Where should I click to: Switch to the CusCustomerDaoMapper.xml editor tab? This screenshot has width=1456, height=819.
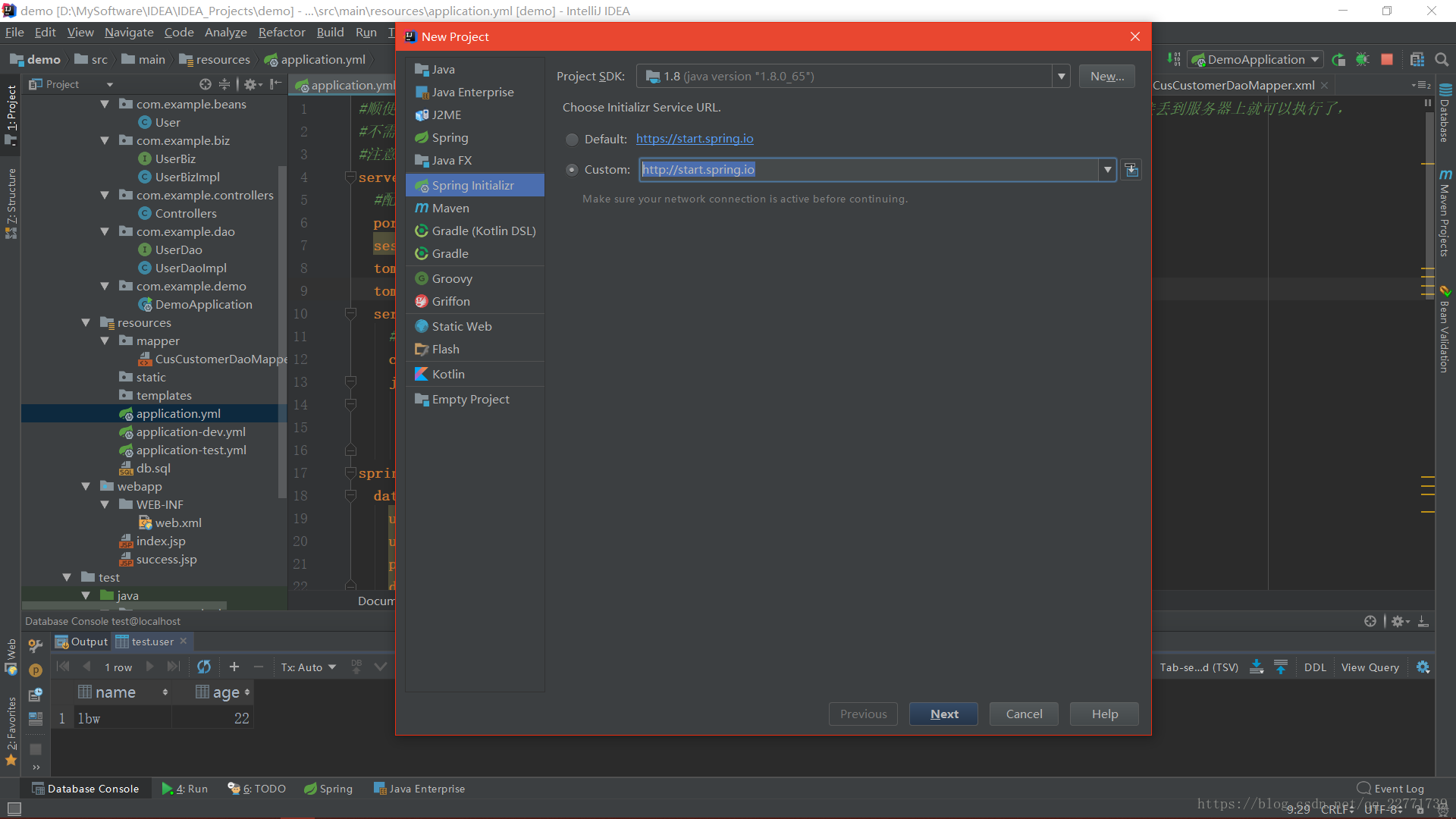pyautogui.click(x=1233, y=85)
